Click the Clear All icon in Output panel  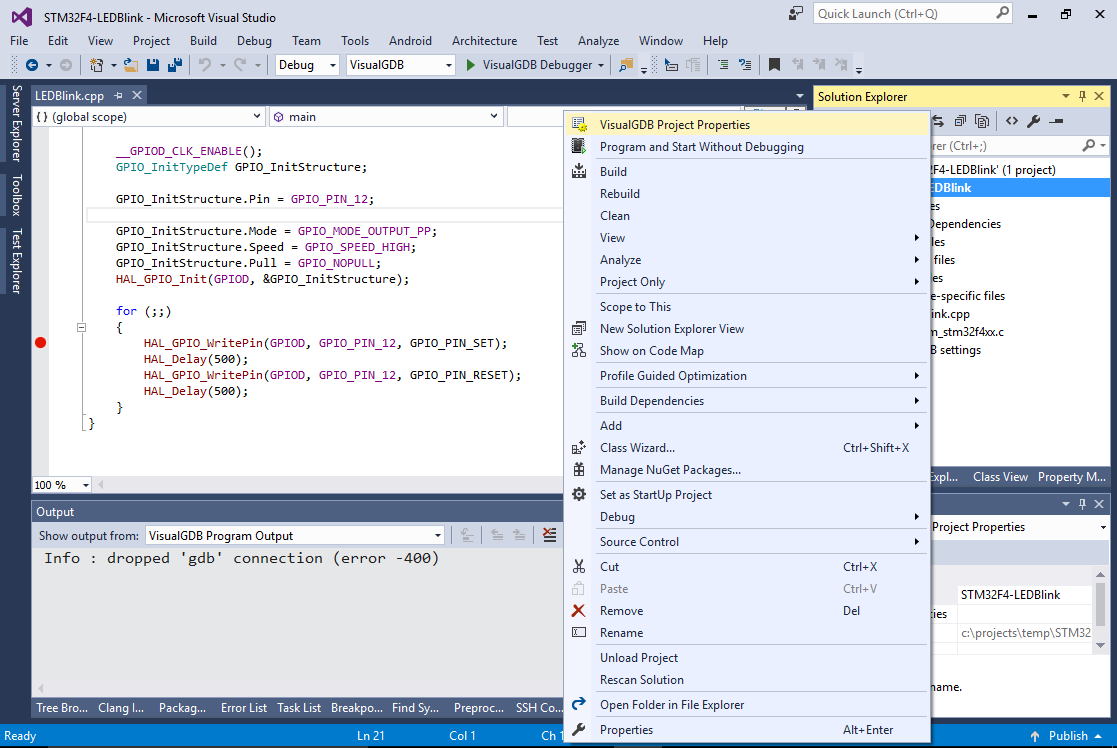(x=550, y=535)
